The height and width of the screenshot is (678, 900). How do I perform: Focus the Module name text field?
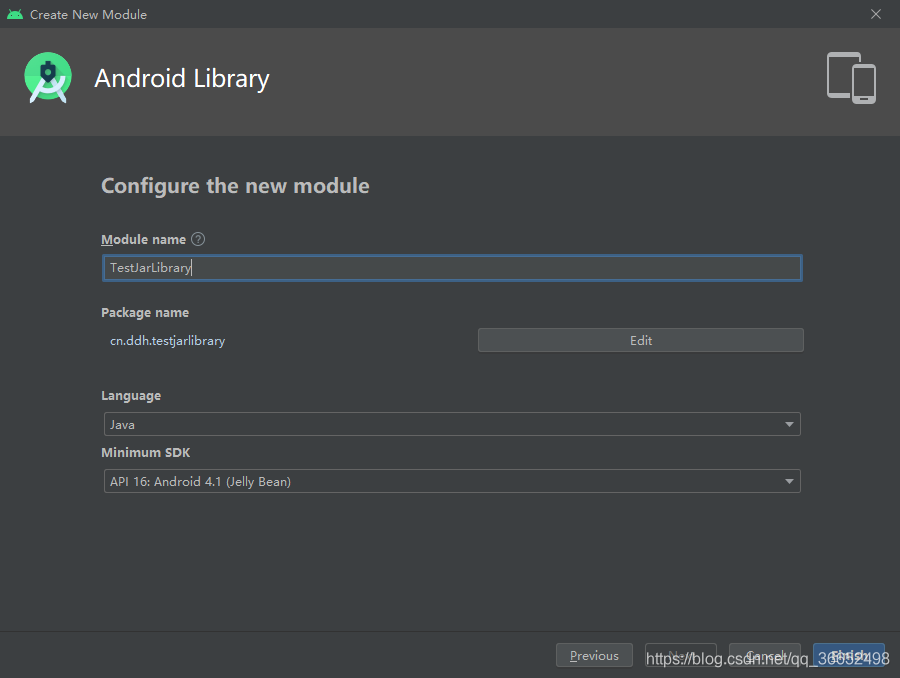tap(452, 268)
